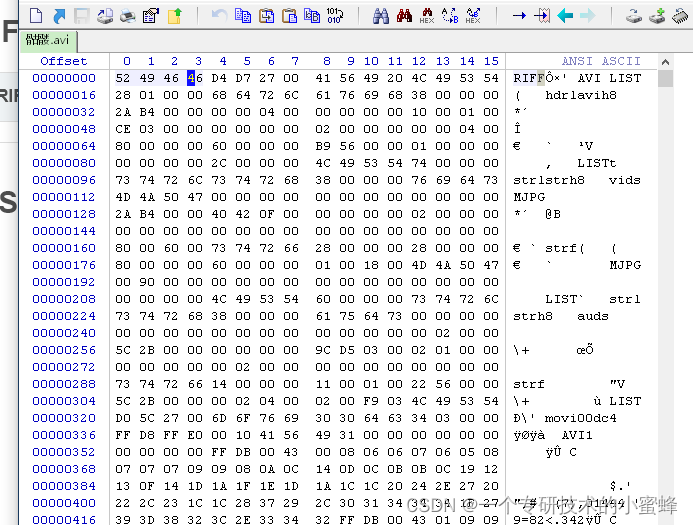Click 'vids' in the ASCII column
Viewport: 693px width, 525px height.
(624, 180)
